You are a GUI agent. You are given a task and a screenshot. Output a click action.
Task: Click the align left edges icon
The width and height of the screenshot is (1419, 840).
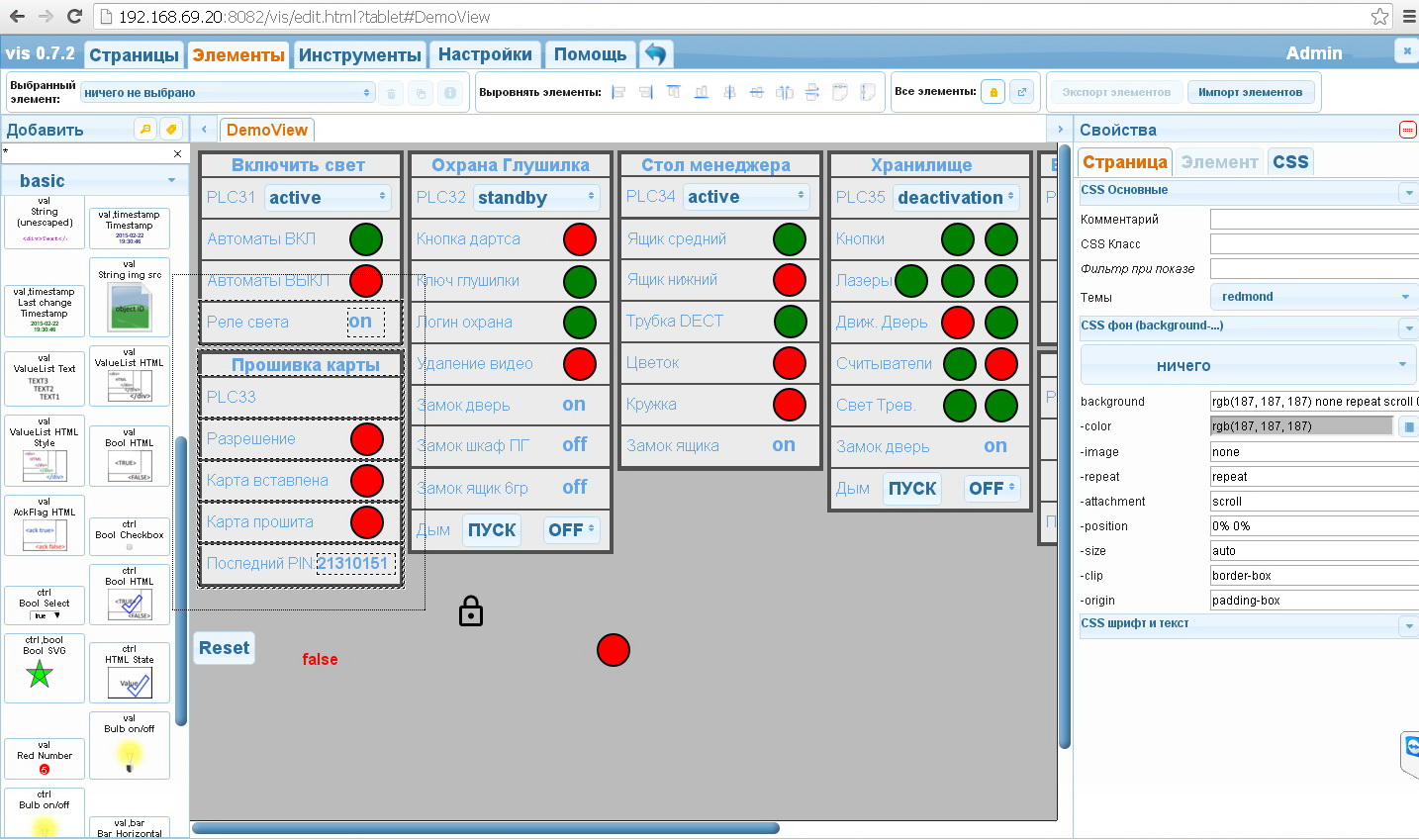(x=619, y=92)
